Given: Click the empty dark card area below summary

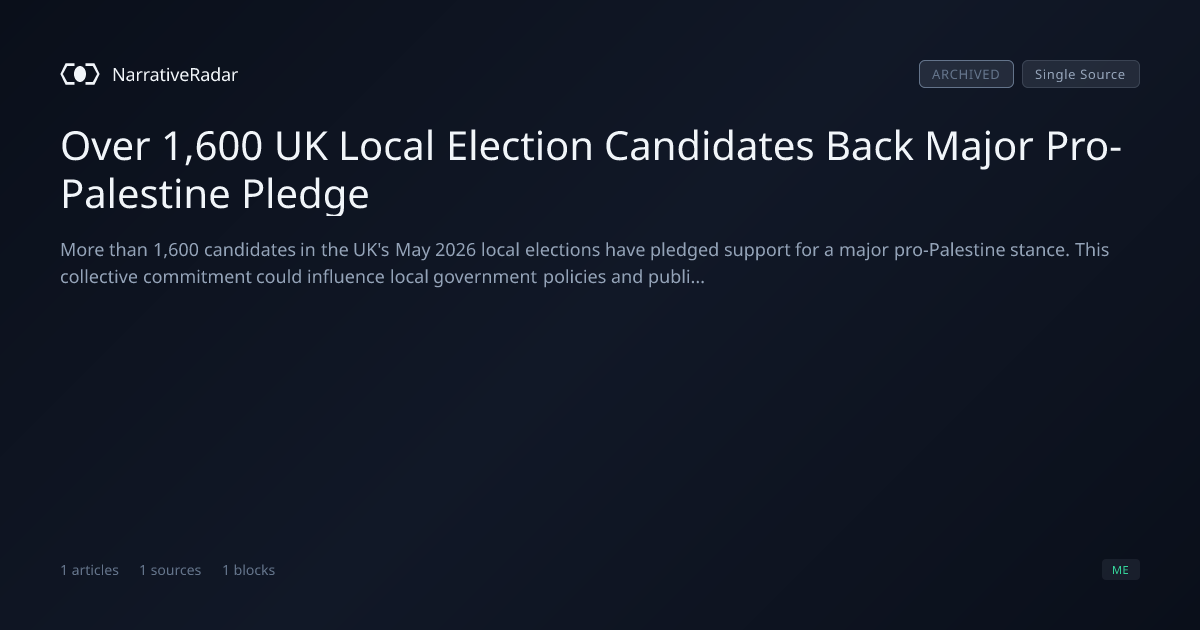Looking at the screenshot, I should [x=600, y=420].
